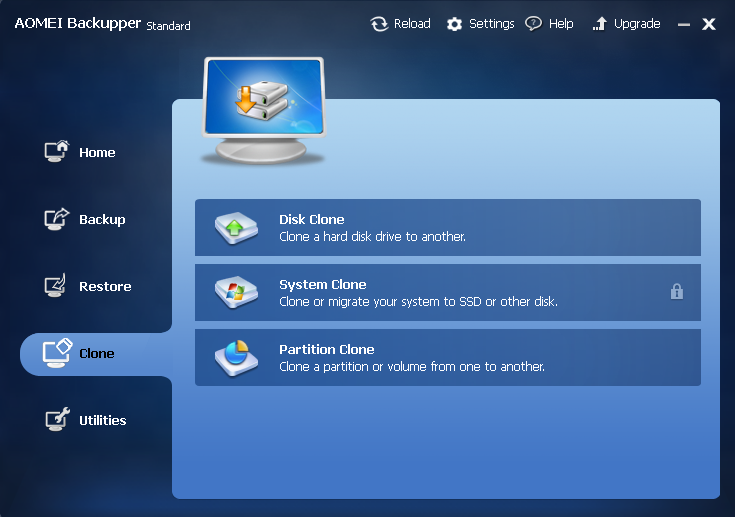
Task: Minimize the AOMEI Backupper window
Action: click(684, 24)
